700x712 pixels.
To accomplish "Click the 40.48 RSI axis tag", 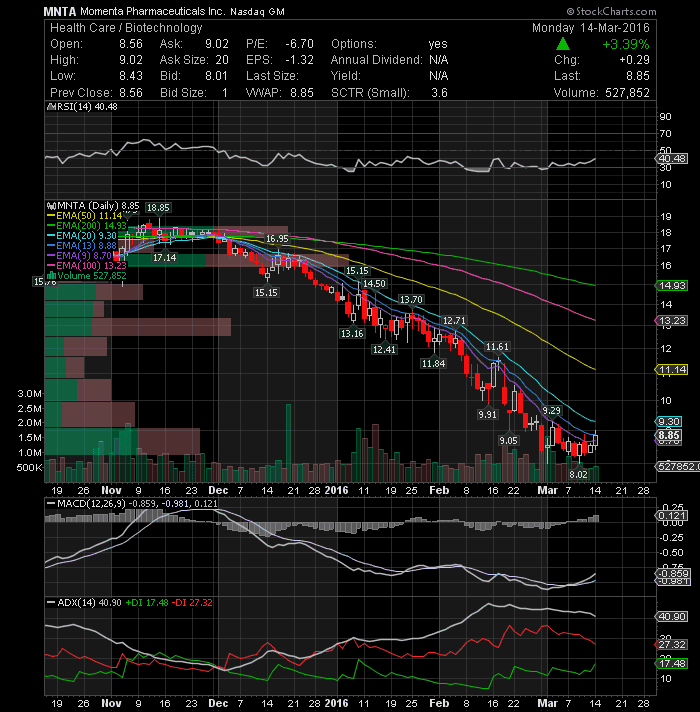I will (671, 158).
